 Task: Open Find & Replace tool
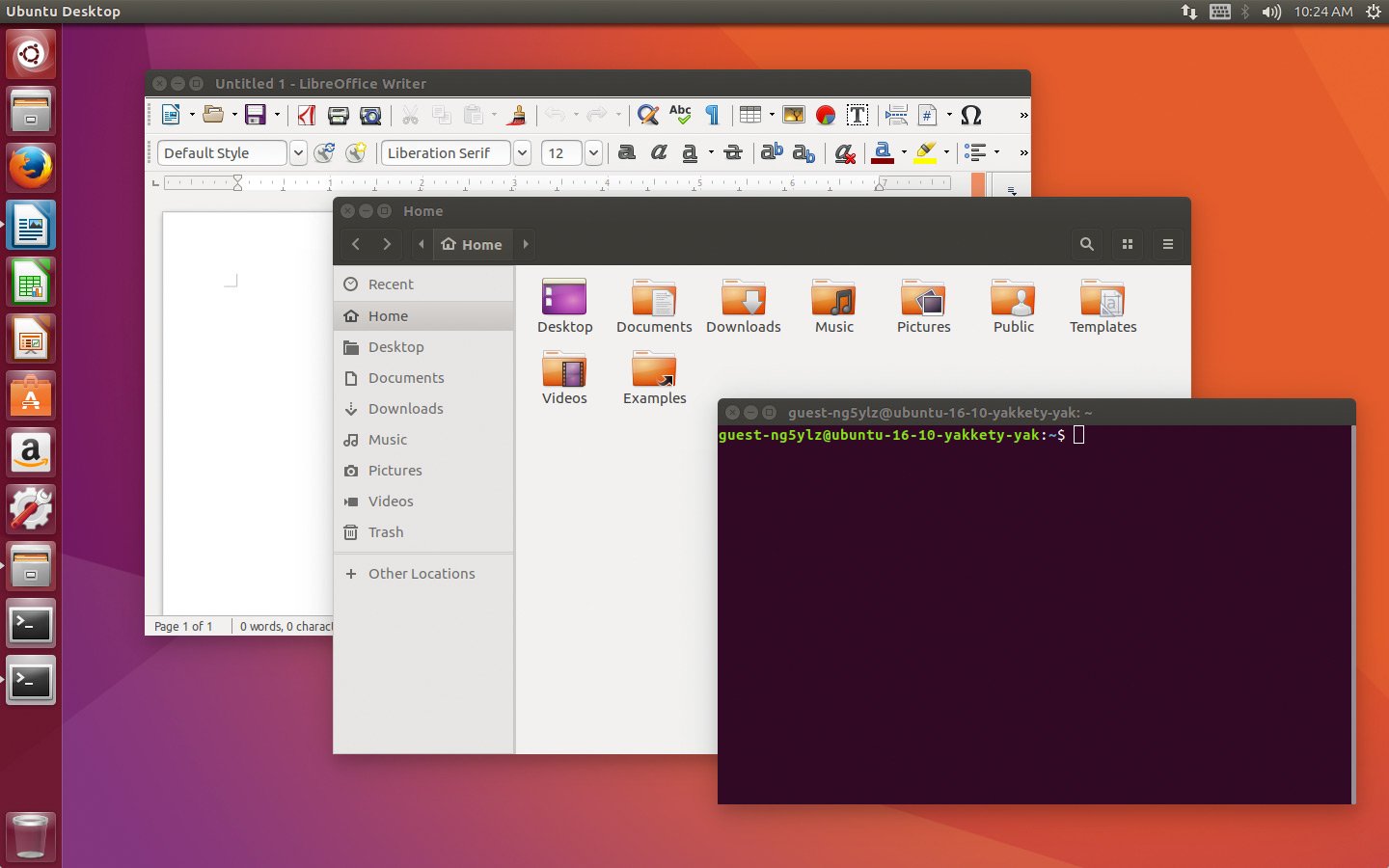click(648, 116)
